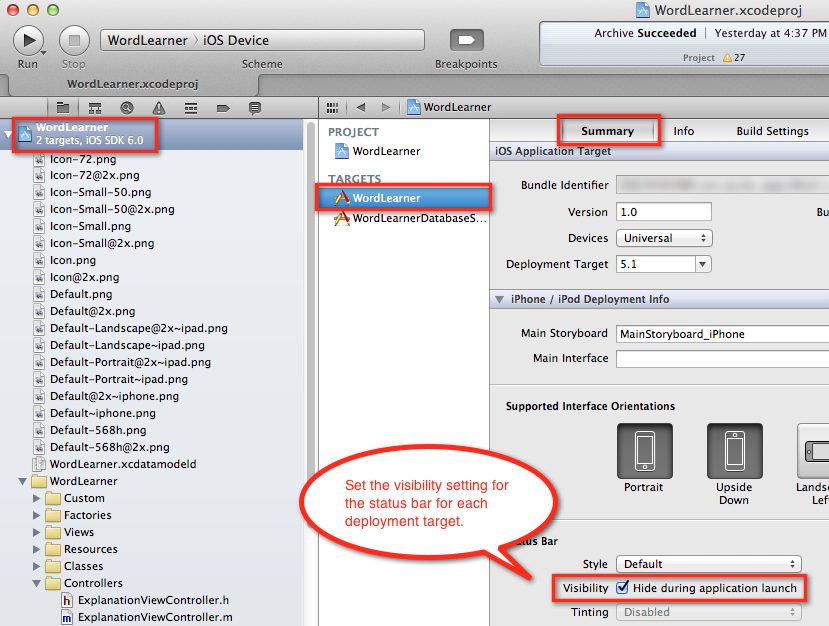Image resolution: width=829 pixels, height=626 pixels.
Task: Click the Main Storyboard field
Action: coord(722,334)
